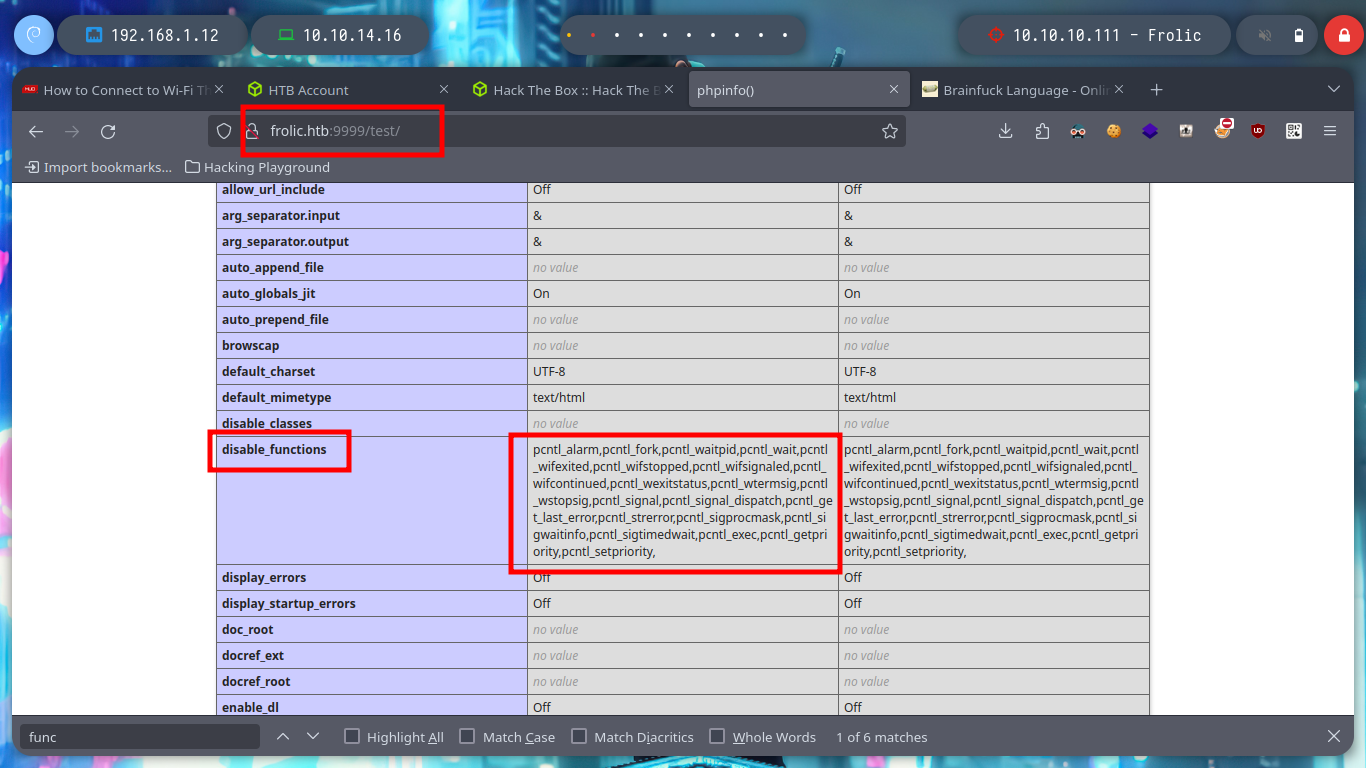This screenshot has width=1366, height=768.
Task: Open the Firefox downloads panel
Action: click(1006, 131)
